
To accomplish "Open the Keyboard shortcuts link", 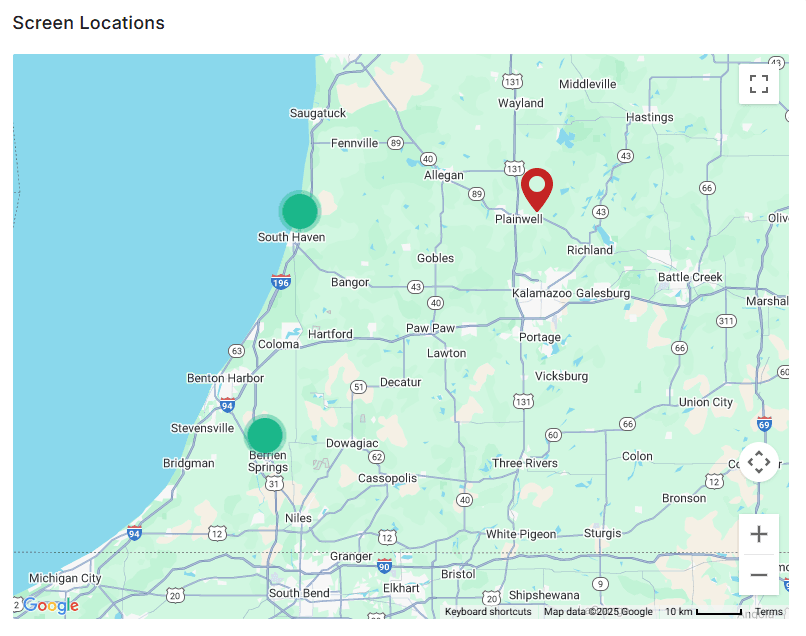I will 490,611.
